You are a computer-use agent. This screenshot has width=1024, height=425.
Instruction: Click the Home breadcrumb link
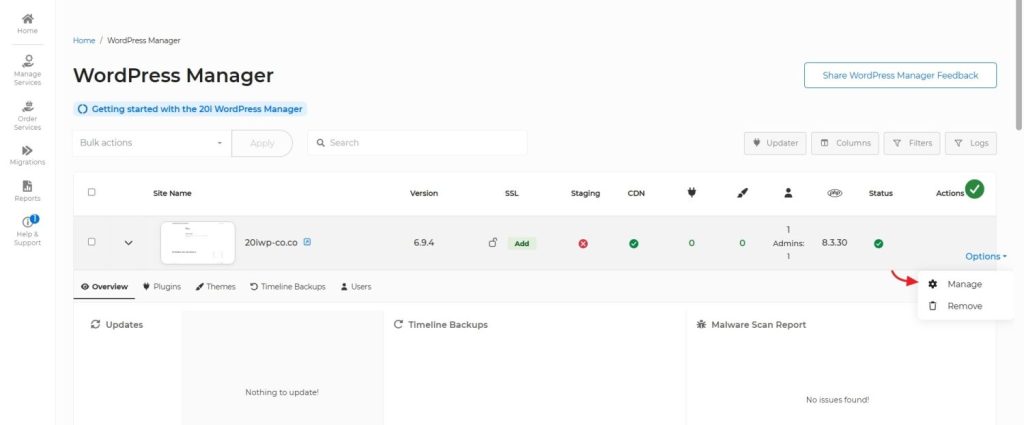click(84, 40)
